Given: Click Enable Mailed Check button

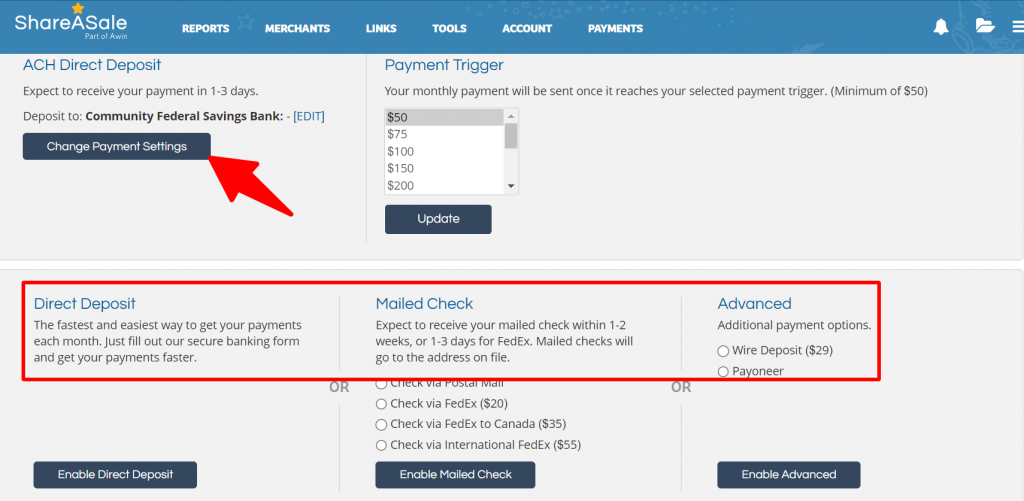Looking at the screenshot, I should click(x=455, y=474).
